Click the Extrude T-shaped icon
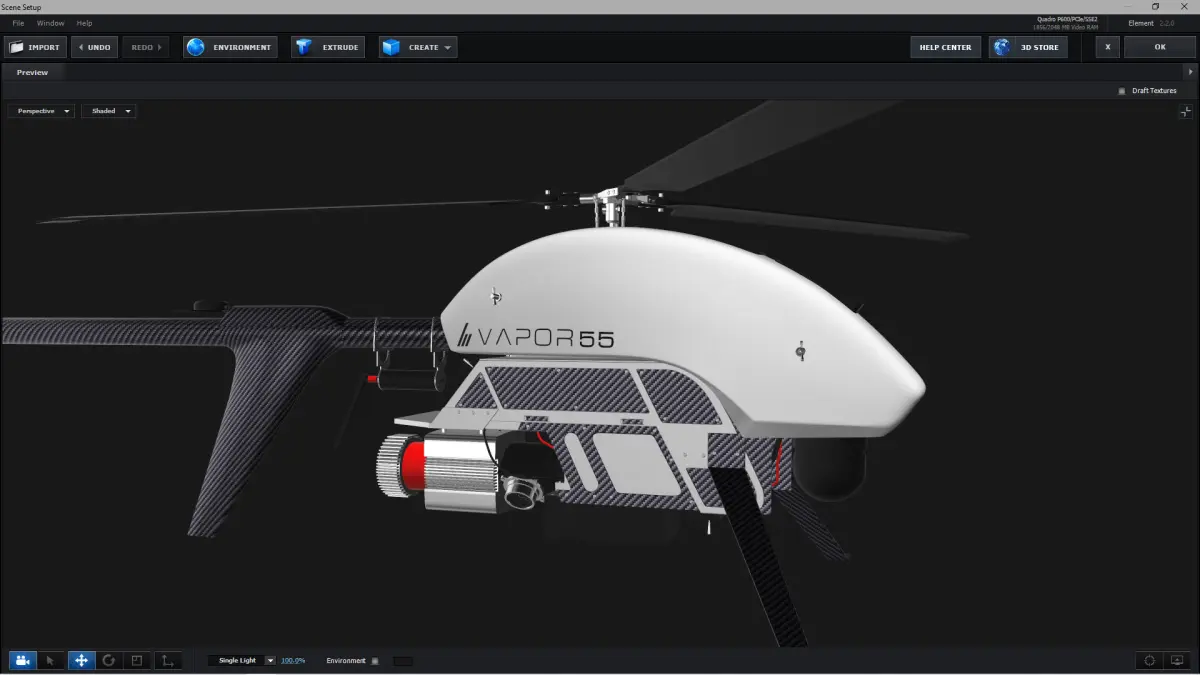The width and height of the screenshot is (1200, 675). pyautogui.click(x=304, y=47)
